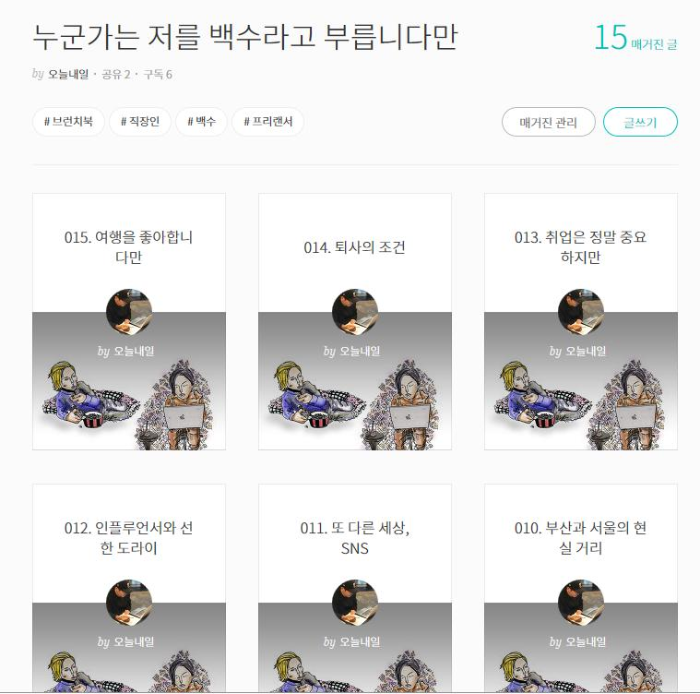700x694 pixels.
Task: Click the 매거진 관리 button
Action: [548, 122]
